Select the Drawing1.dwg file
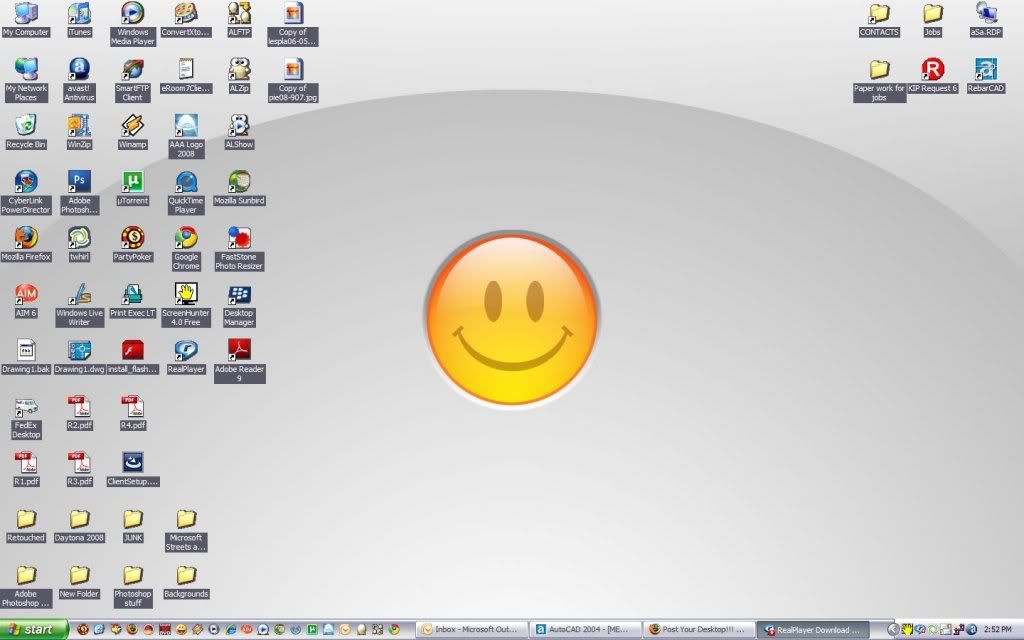Image resolution: width=1024 pixels, height=640 pixels. click(79, 357)
